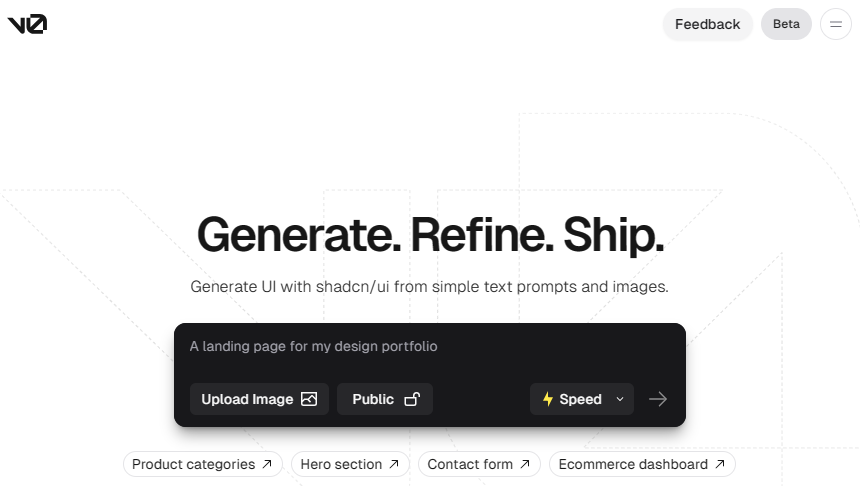Open the hamburger menu icon
861x489 pixels.
click(836, 24)
